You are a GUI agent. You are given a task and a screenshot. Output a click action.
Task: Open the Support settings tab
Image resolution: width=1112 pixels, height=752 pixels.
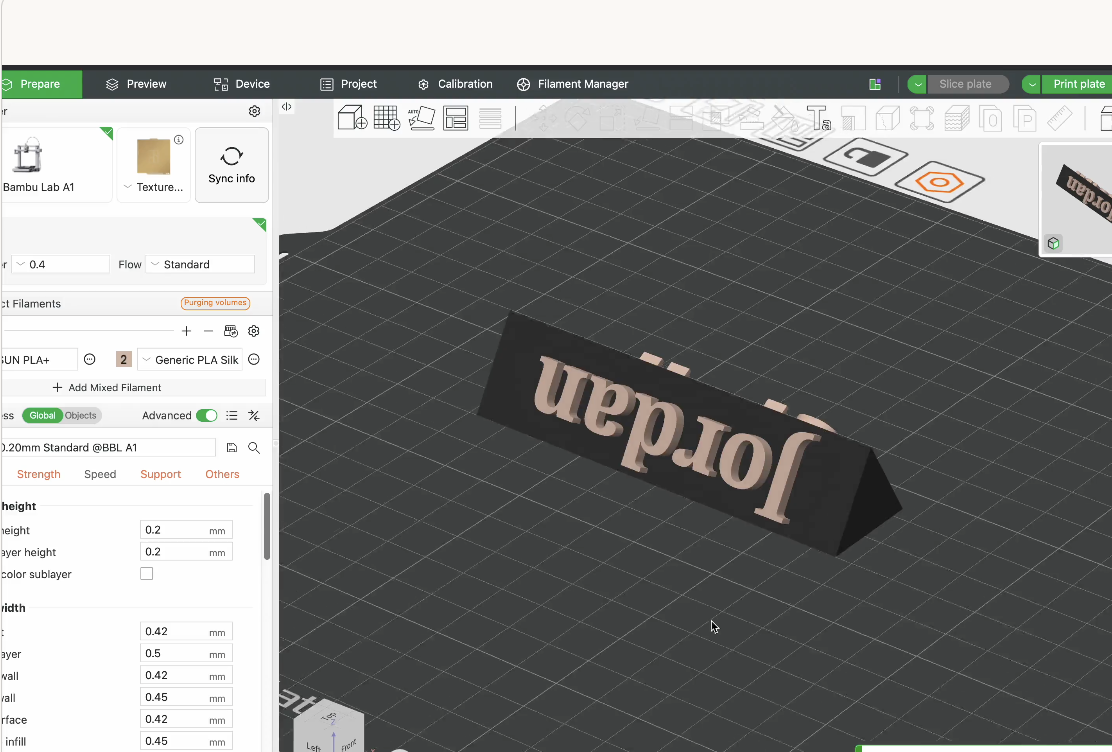click(160, 474)
